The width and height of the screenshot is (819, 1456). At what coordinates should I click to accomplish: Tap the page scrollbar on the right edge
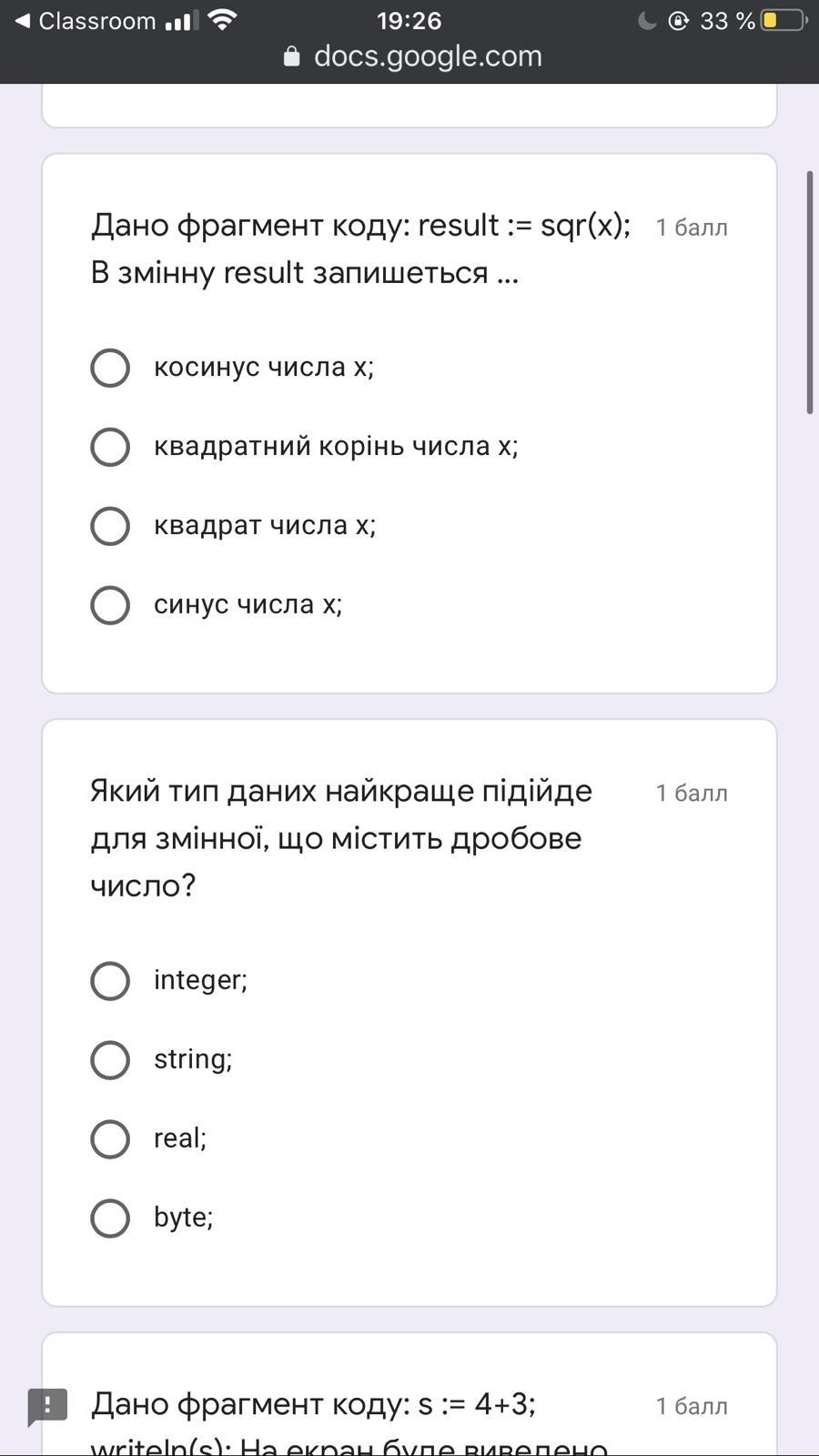pos(809,291)
